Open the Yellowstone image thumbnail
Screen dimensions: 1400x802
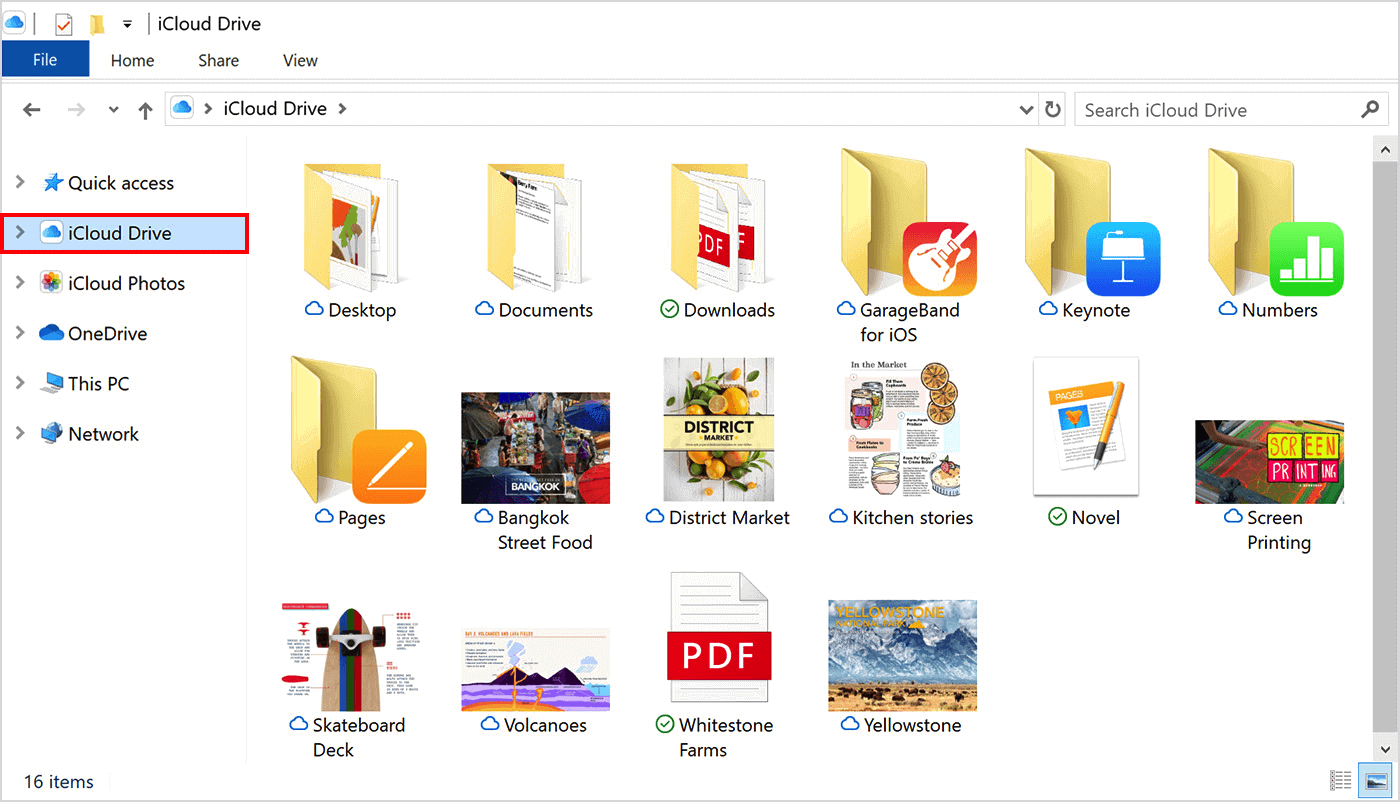pos(902,655)
